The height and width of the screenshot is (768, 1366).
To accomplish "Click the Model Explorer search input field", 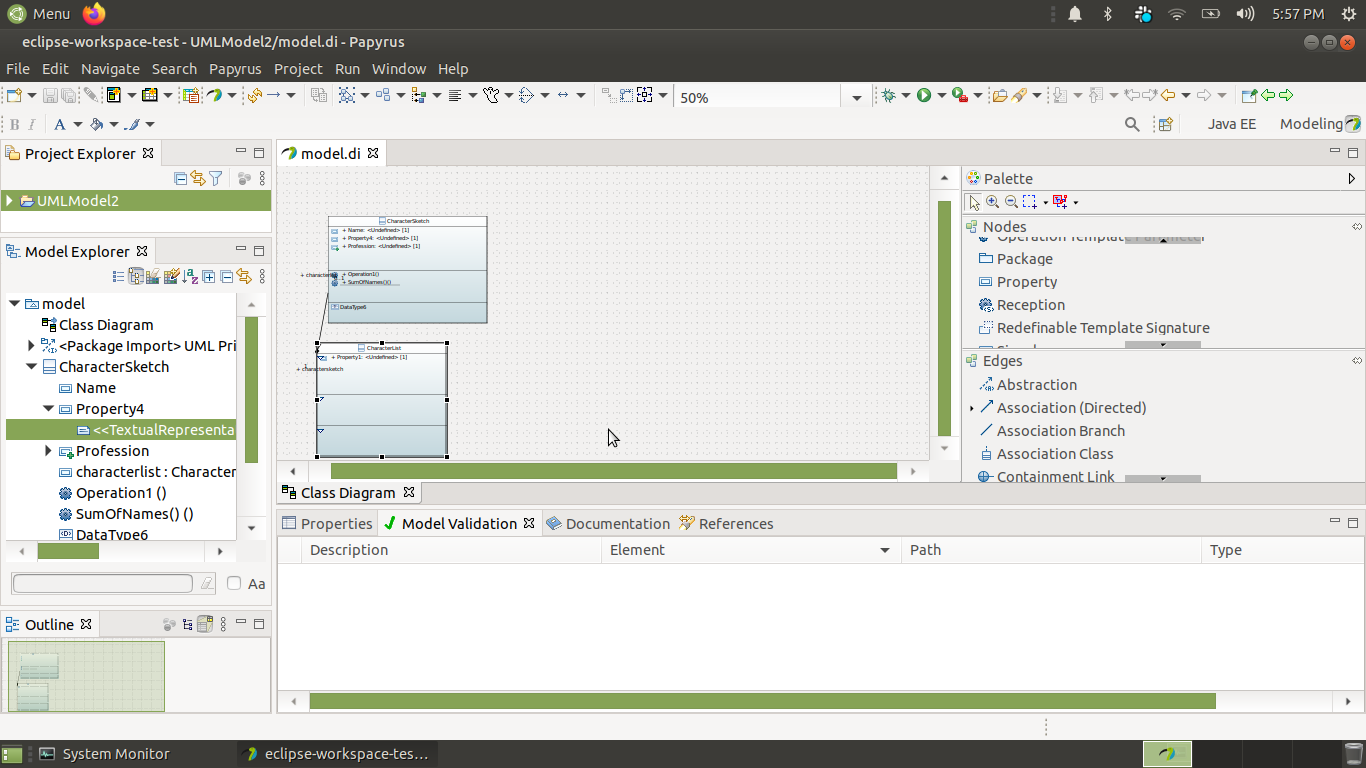I will click(102, 583).
